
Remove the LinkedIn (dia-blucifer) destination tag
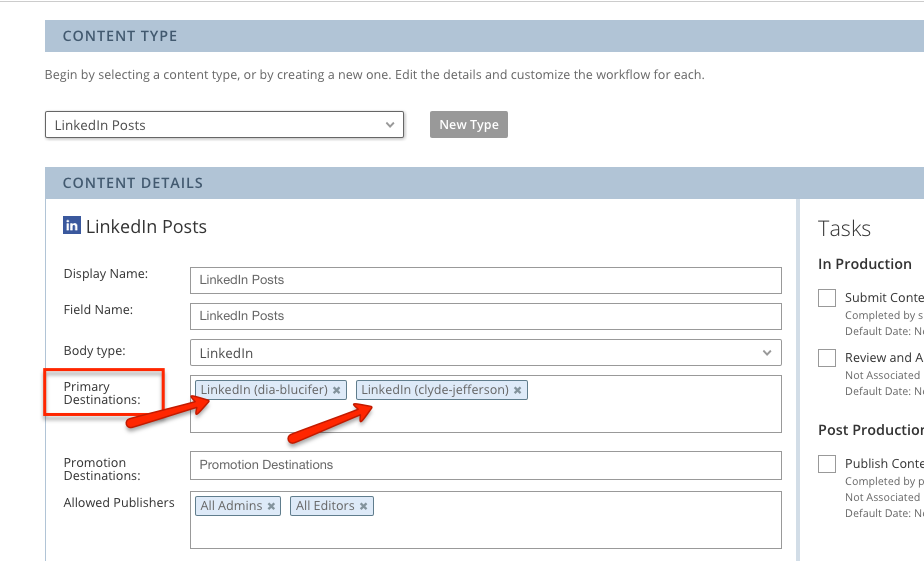(336, 390)
